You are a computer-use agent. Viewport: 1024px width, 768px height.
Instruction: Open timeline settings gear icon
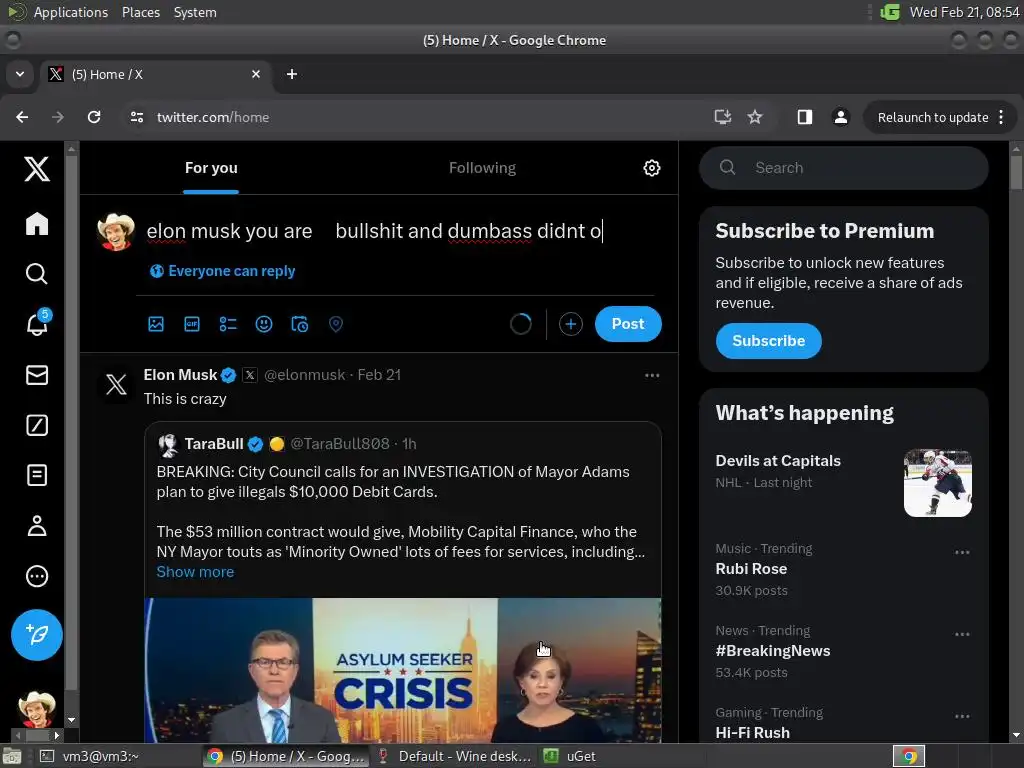(652, 168)
